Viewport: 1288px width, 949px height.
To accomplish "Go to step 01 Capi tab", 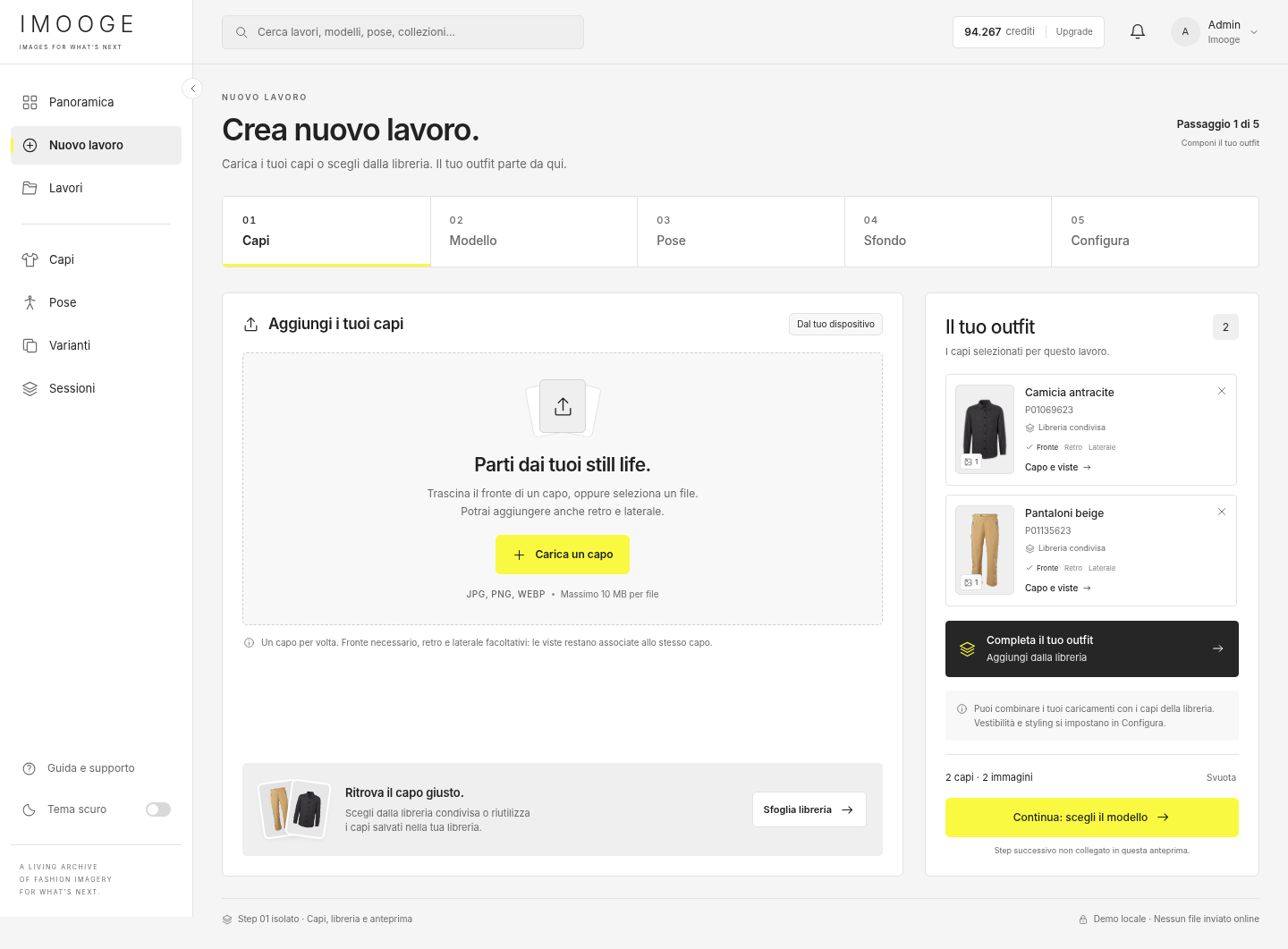I will [x=326, y=232].
